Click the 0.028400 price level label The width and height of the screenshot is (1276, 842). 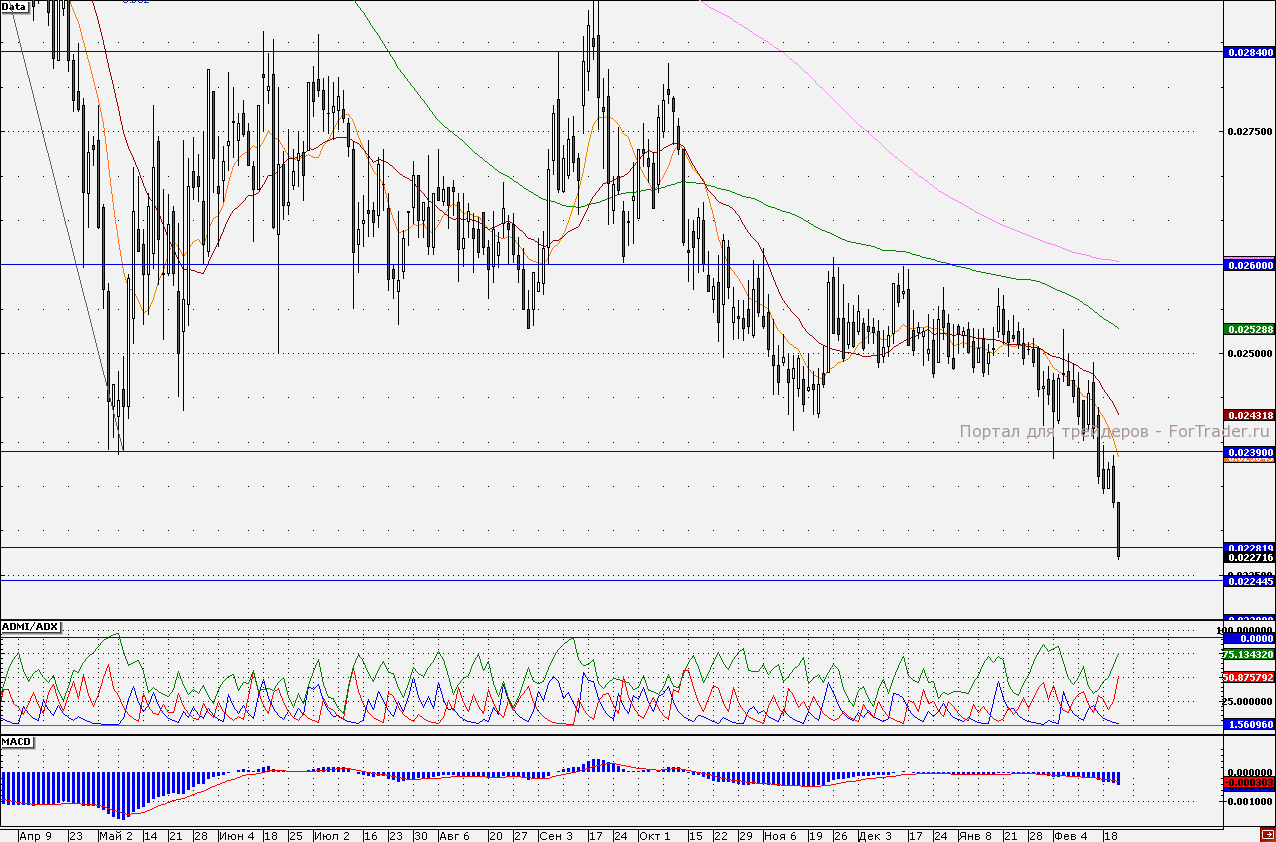[1249, 52]
